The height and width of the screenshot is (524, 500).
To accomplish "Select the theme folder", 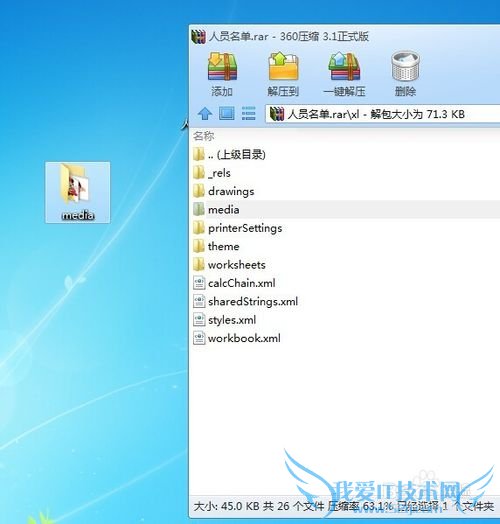I will pos(346,246).
